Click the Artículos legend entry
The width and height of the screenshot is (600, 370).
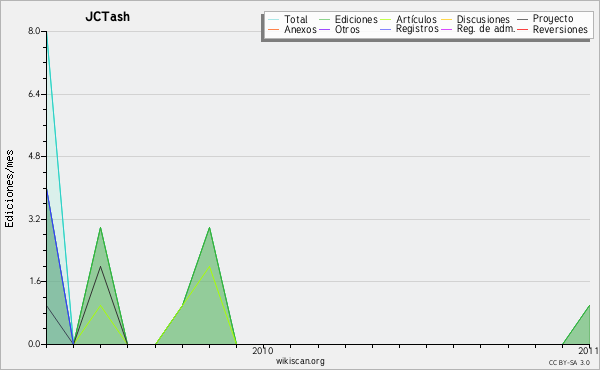coord(408,19)
